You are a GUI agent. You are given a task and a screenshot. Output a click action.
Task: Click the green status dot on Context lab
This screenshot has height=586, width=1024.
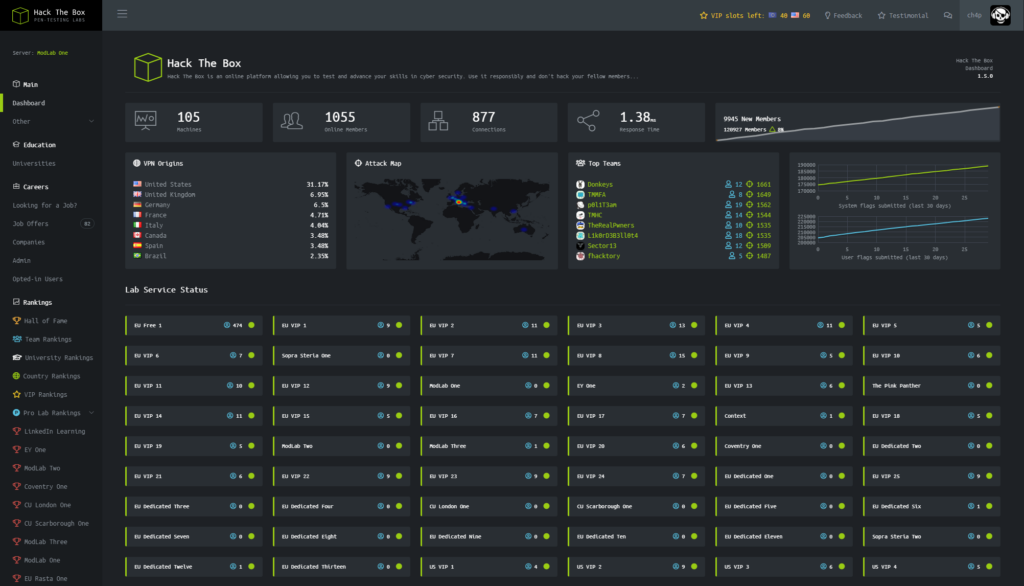point(841,415)
